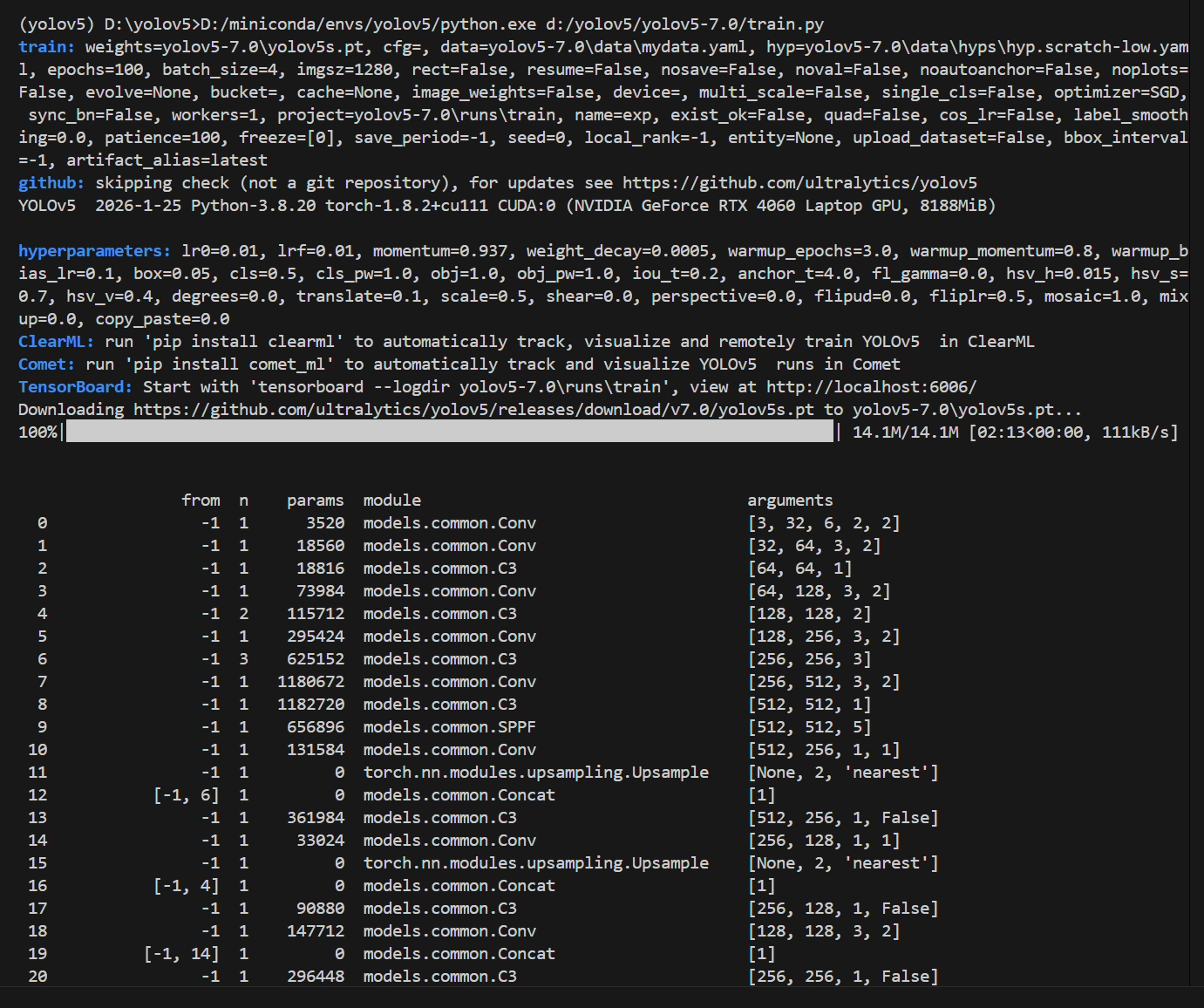Click the 'Python-3.8.20' version text

(253, 206)
